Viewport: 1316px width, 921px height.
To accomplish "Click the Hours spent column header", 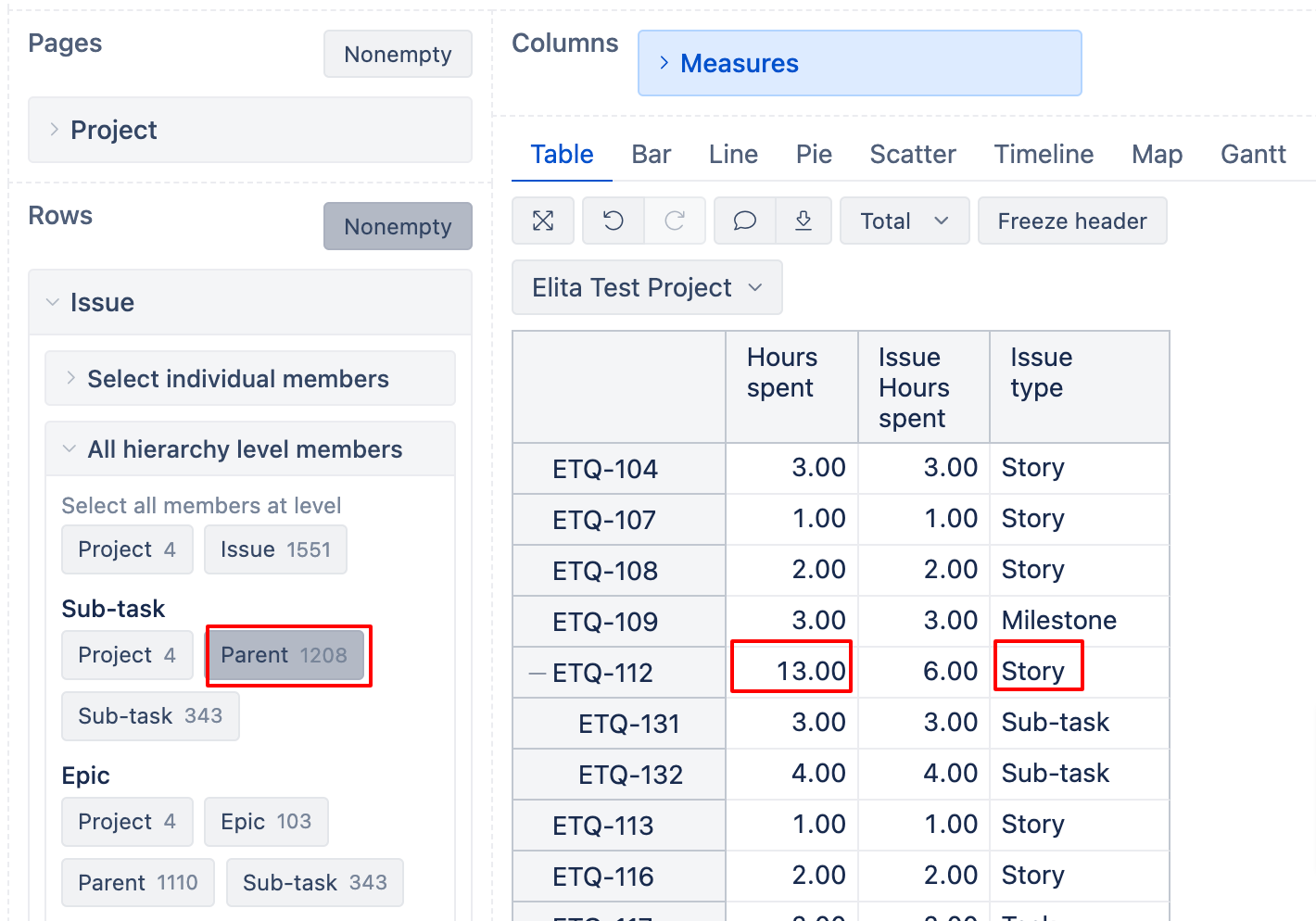I will click(792, 387).
